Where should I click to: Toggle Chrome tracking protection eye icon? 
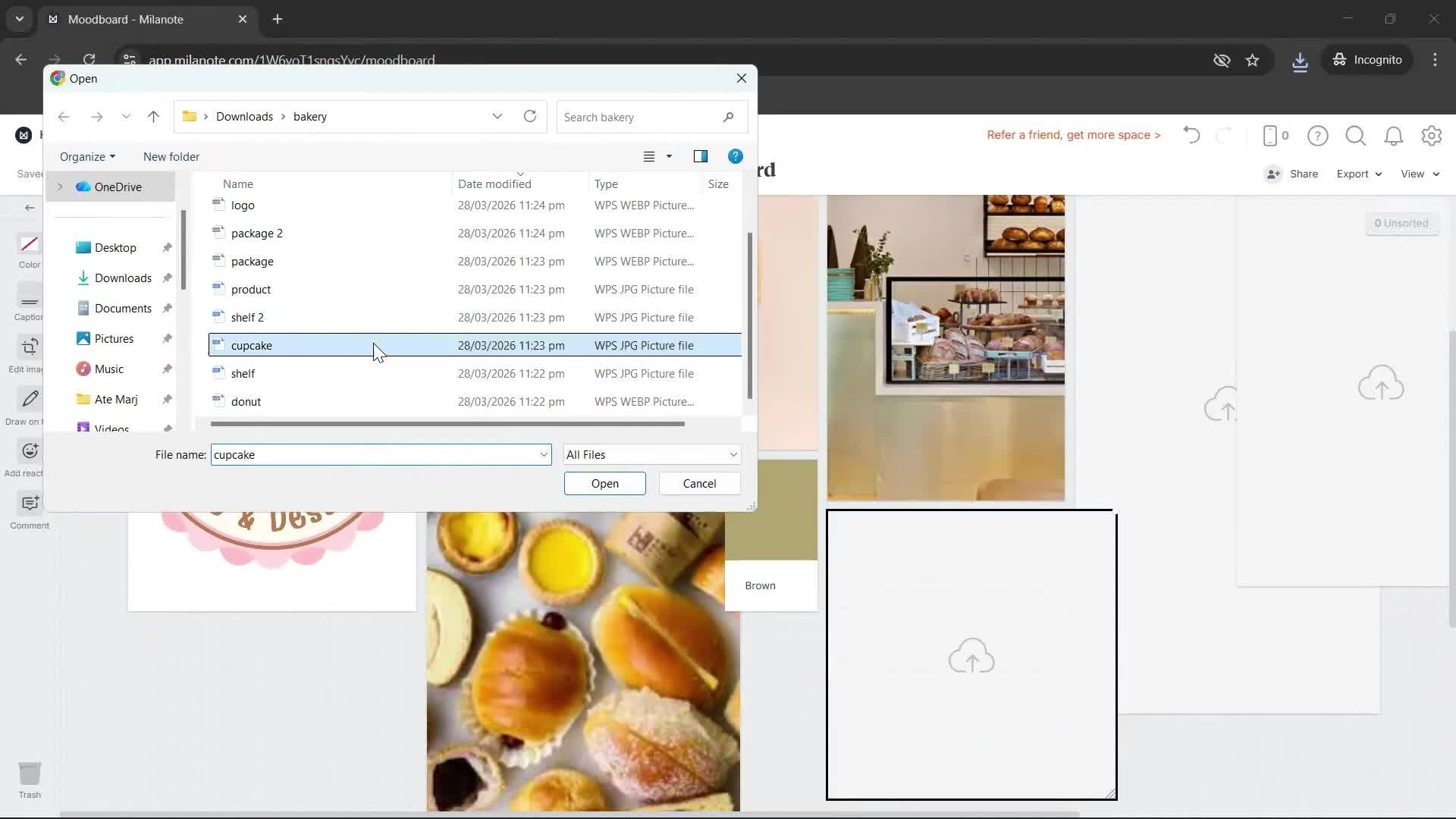(x=1221, y=60)
